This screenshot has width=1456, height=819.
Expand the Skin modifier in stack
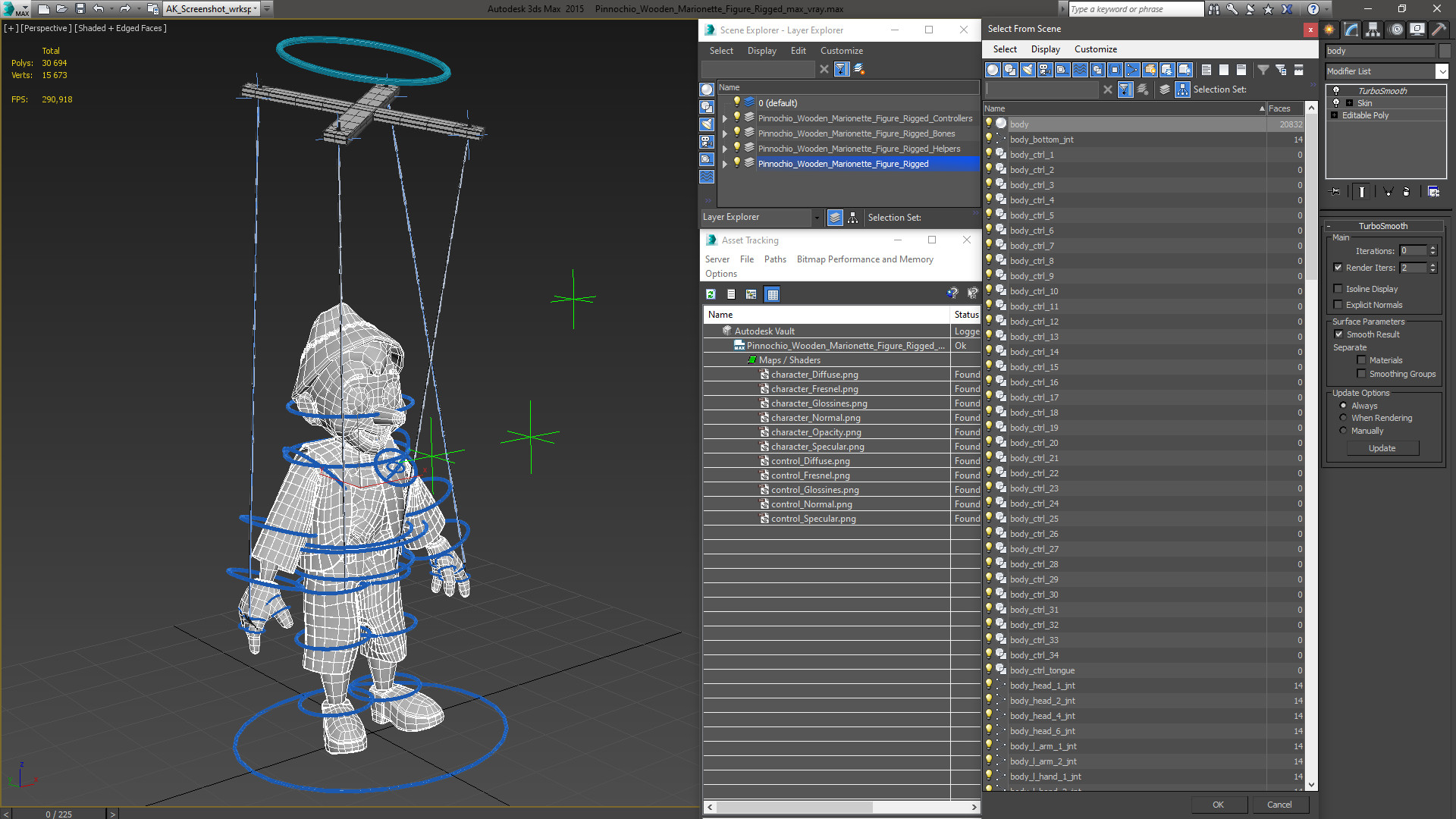coord(1349,103)
